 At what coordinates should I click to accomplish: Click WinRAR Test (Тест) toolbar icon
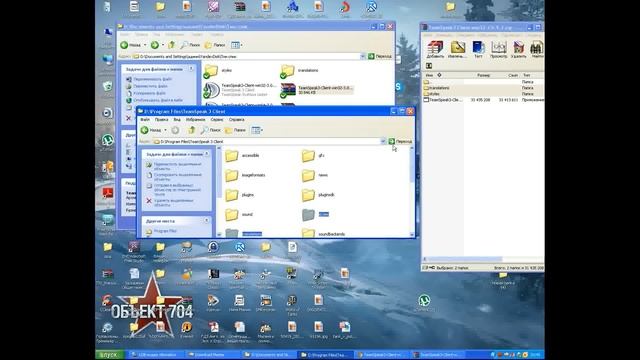[x=478, y=49]
